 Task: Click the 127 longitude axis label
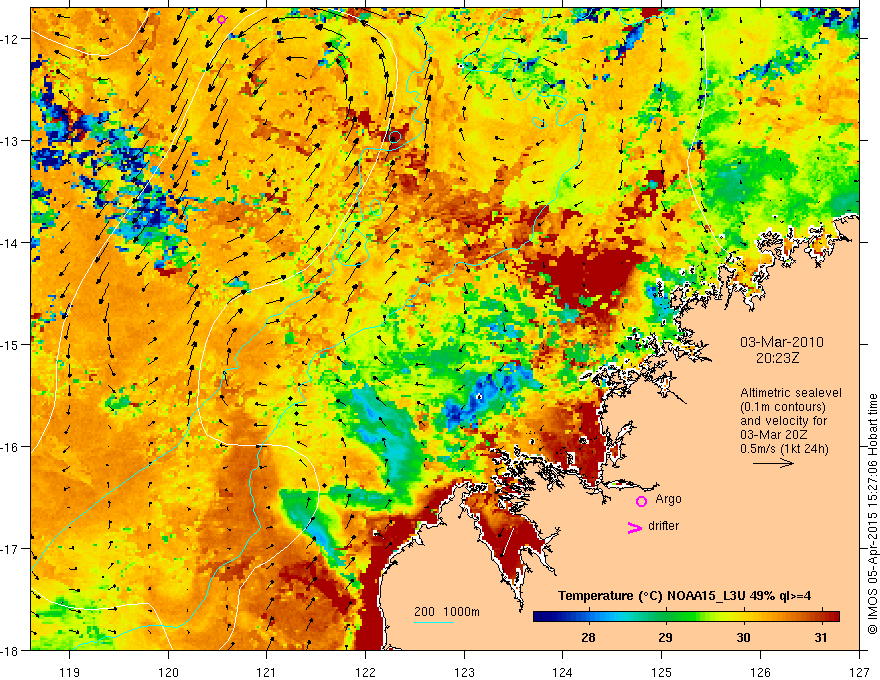(x=859, y=672)
